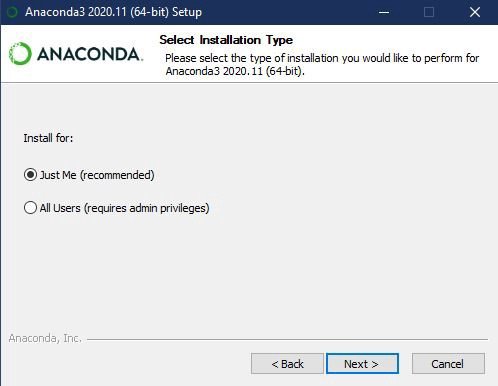This screenshot has width=498, height=386.
Task: Click the 'Select Installation Type' heading
Action: pyautogui.click(x=226, y=40)
